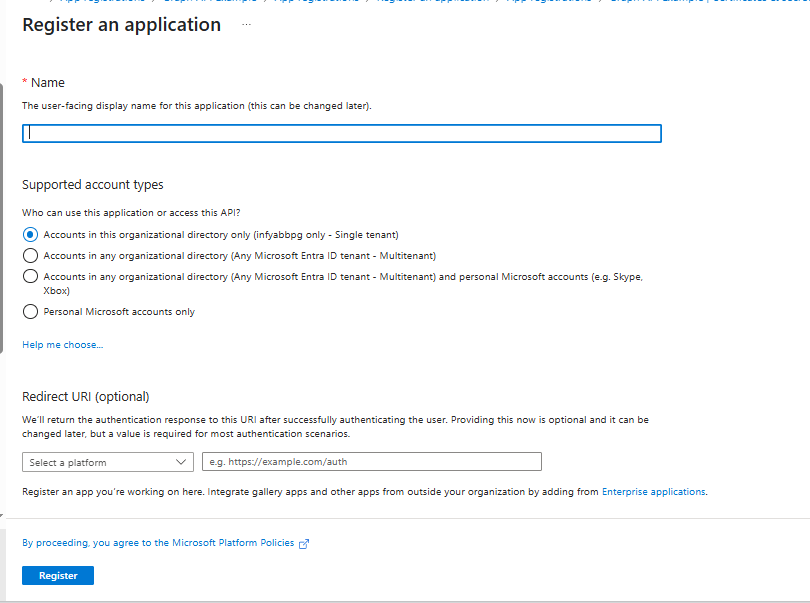The width and height of the screenshot is (810, 603).
Task: Pick Personal Microsoft accounts only option
Action: (x=30, y=312)
